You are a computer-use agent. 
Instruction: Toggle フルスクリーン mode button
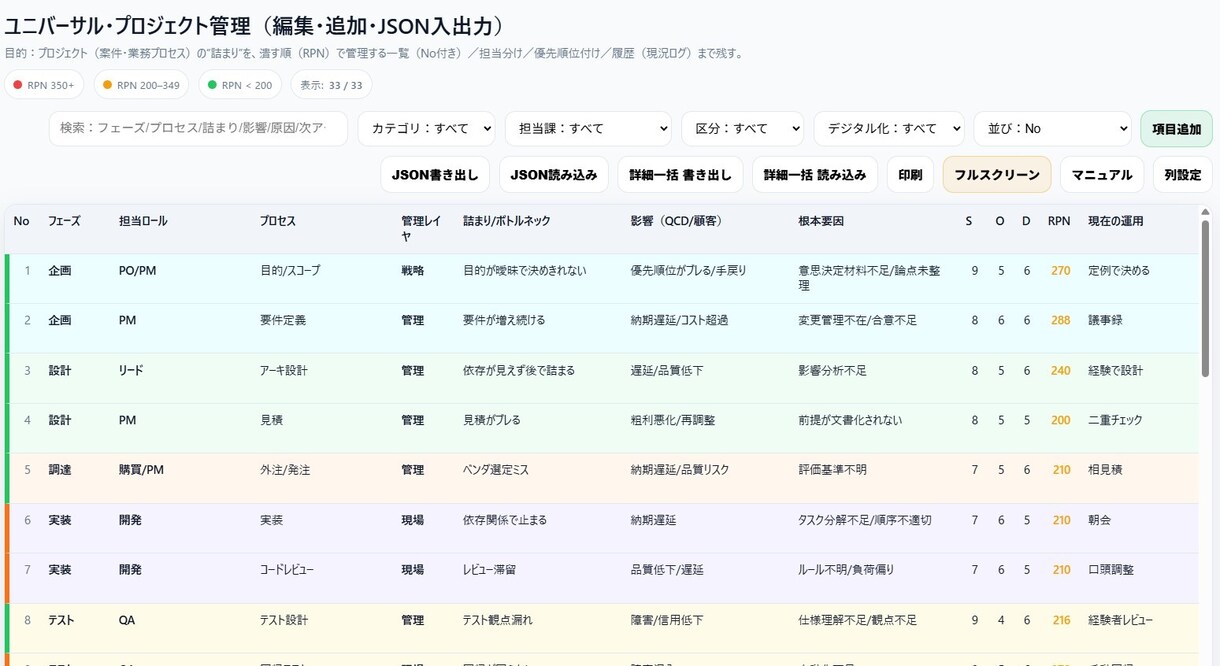click(997, 174)
